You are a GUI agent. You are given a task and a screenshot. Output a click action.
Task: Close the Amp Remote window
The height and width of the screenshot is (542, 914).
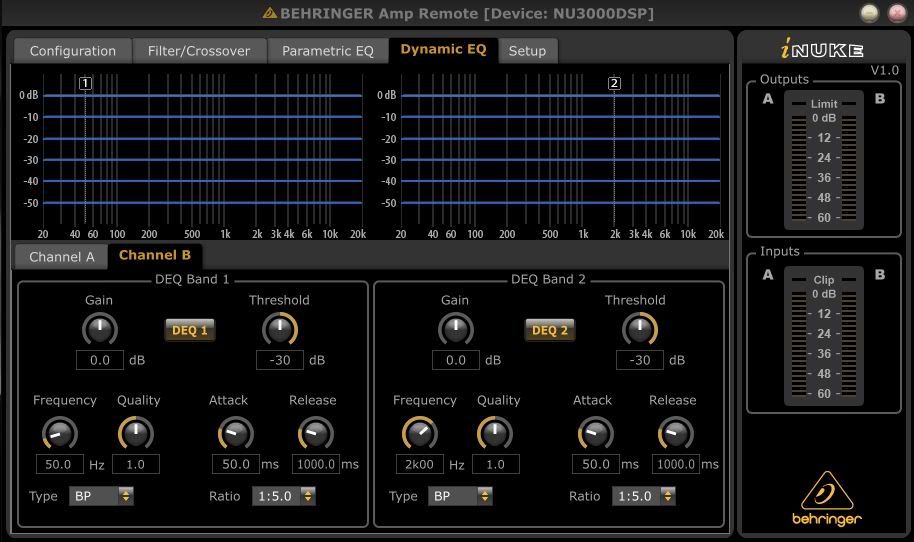897,13
